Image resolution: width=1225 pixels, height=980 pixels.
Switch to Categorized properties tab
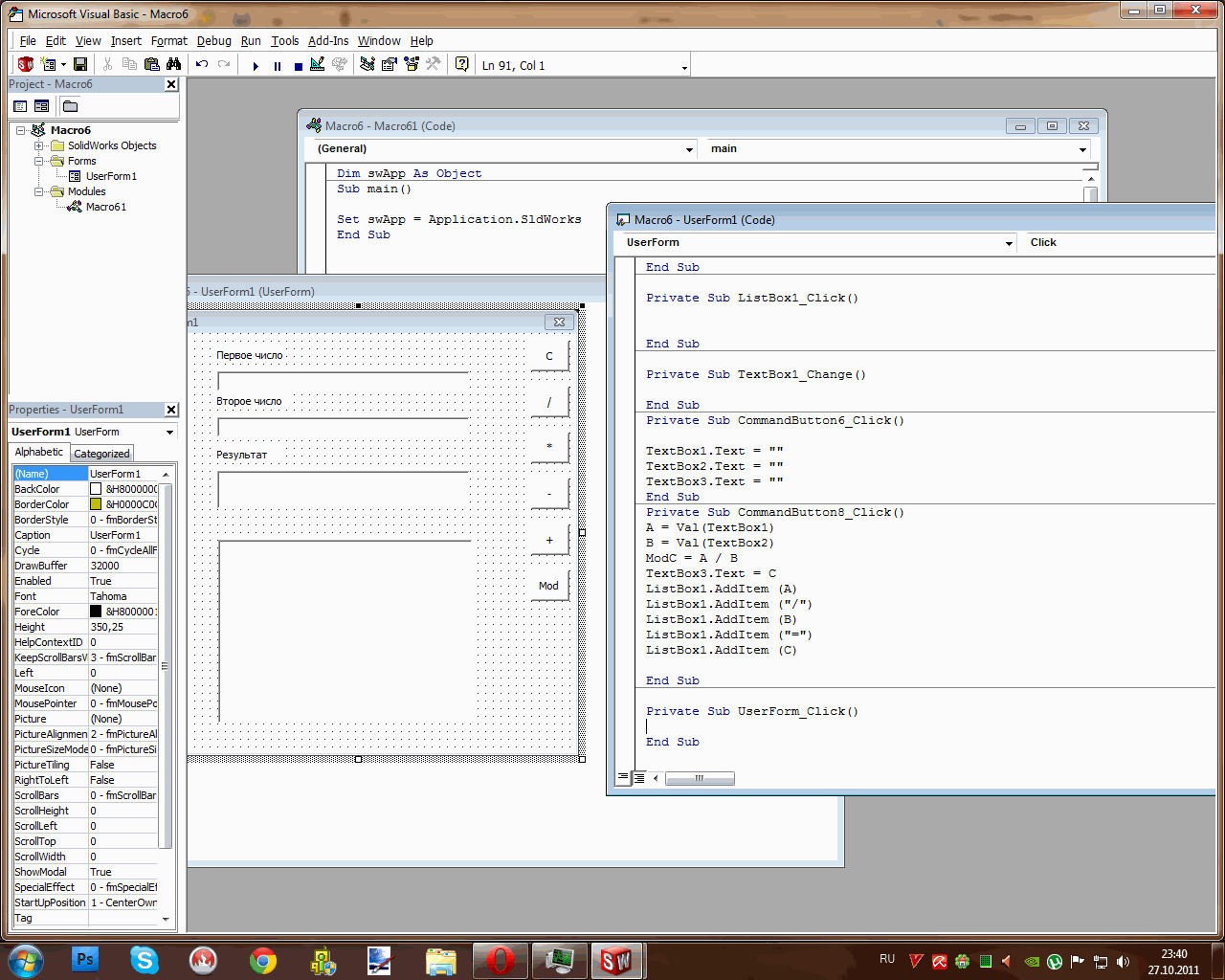101,454
